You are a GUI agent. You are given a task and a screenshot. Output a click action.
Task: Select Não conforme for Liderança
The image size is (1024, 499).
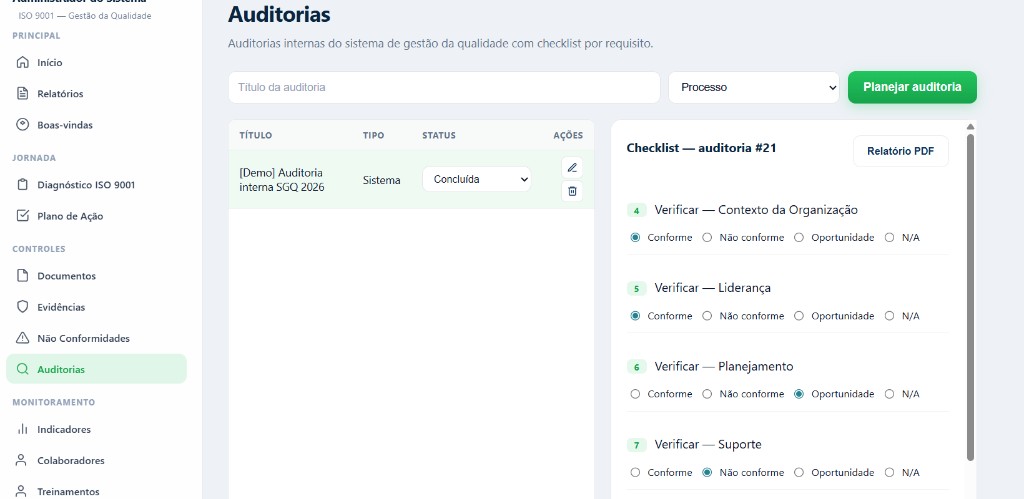(707, 316)
